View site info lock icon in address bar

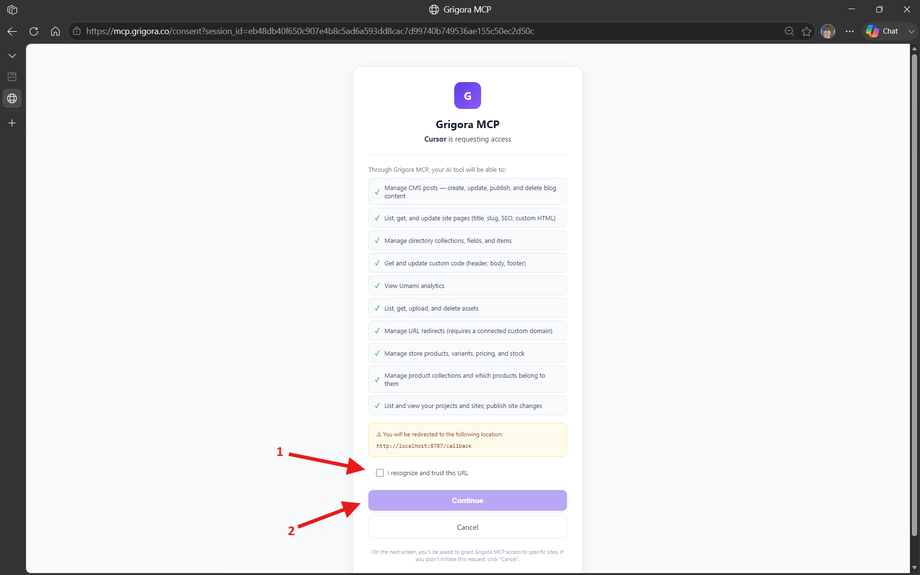tap(77, 31)
